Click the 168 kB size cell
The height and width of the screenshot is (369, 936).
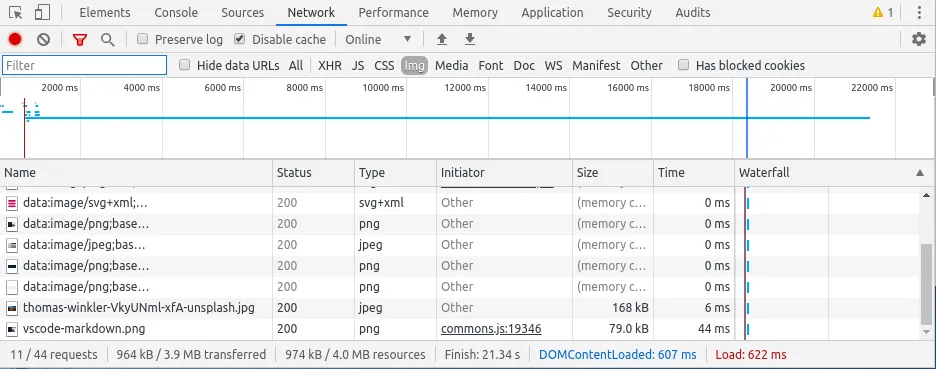point(630,308)
